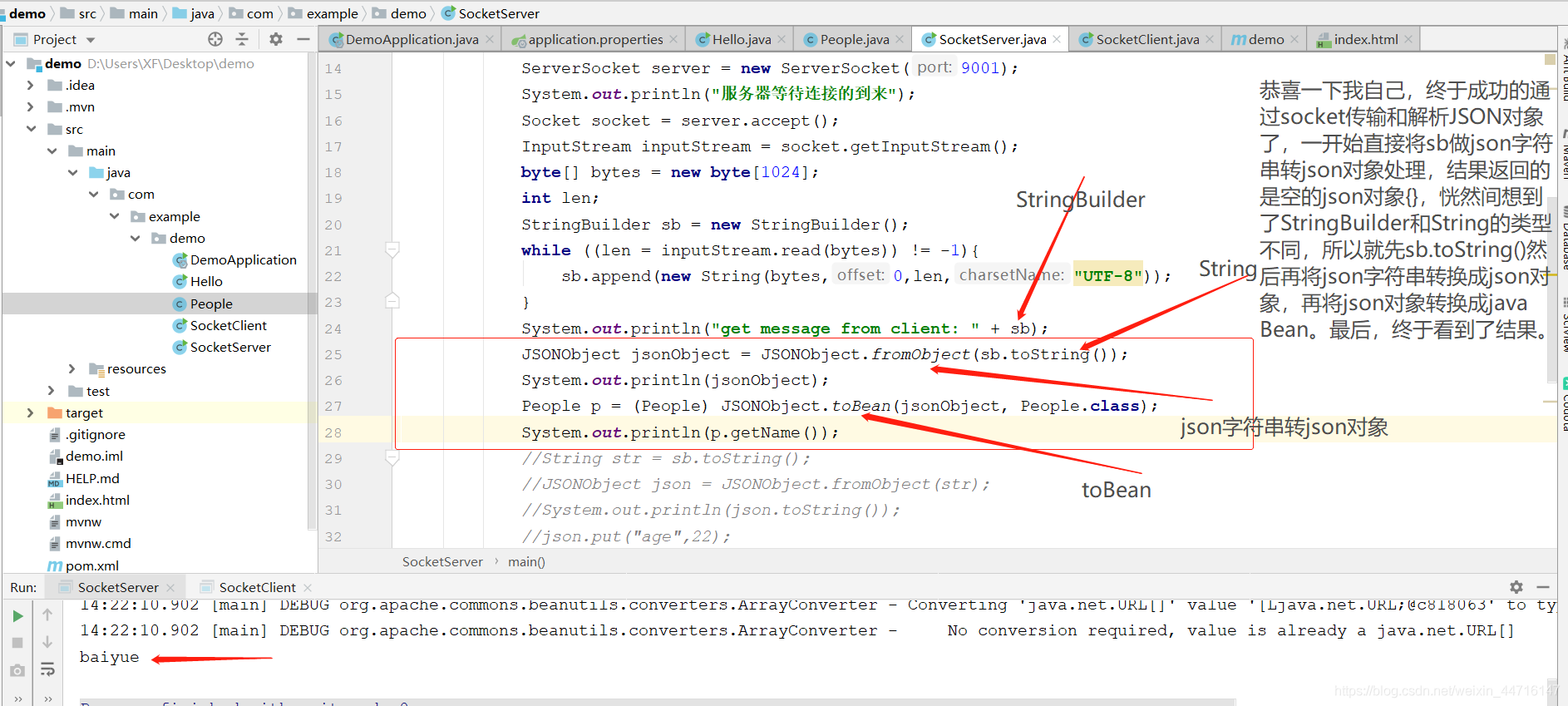Expand the target folder in project tree
The width and height of the screenshot is (1568, 706).
tap(31, 412)
